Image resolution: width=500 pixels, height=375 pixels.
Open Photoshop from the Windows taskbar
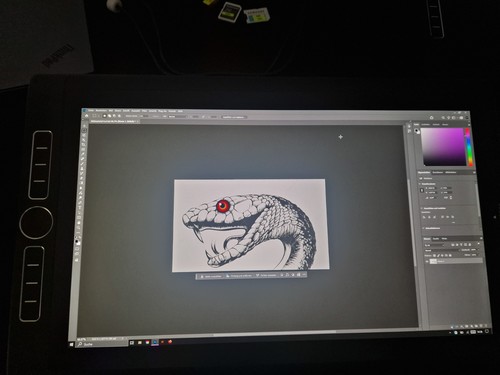pyautogui.click(x=155, y=342)
